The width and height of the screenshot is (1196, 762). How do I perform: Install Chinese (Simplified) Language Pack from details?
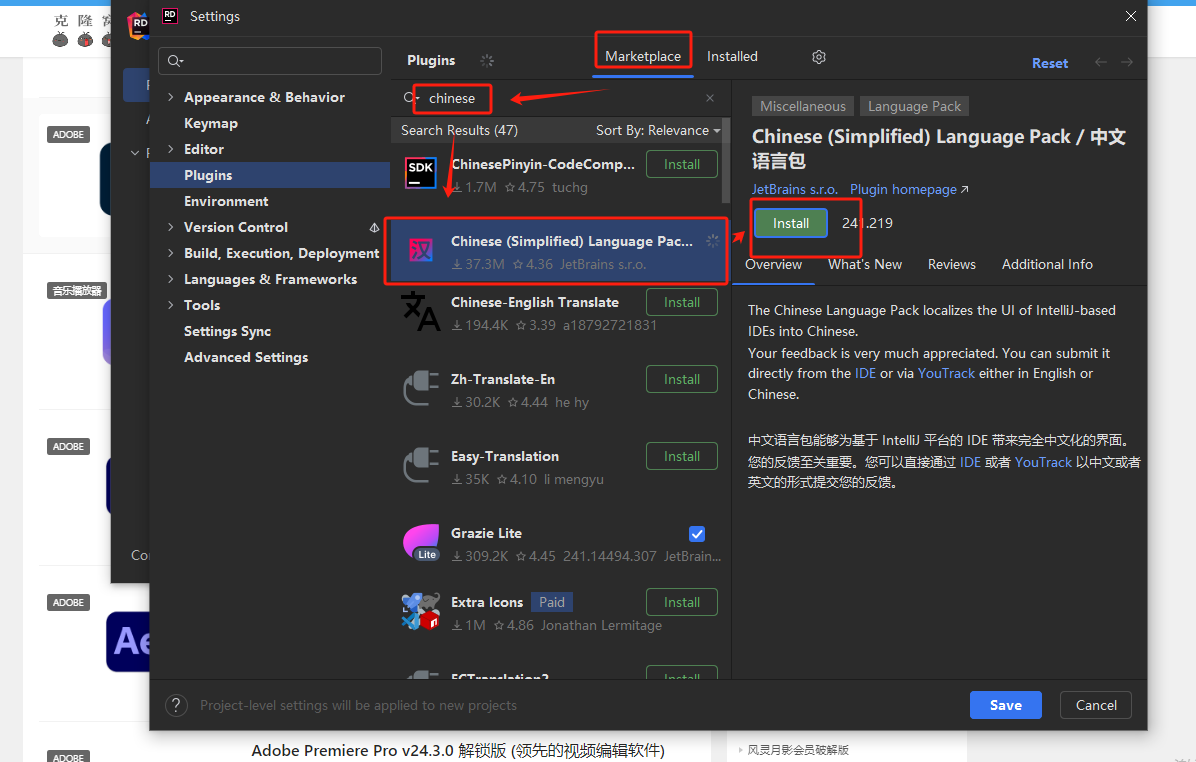click(x=791, y=223)
